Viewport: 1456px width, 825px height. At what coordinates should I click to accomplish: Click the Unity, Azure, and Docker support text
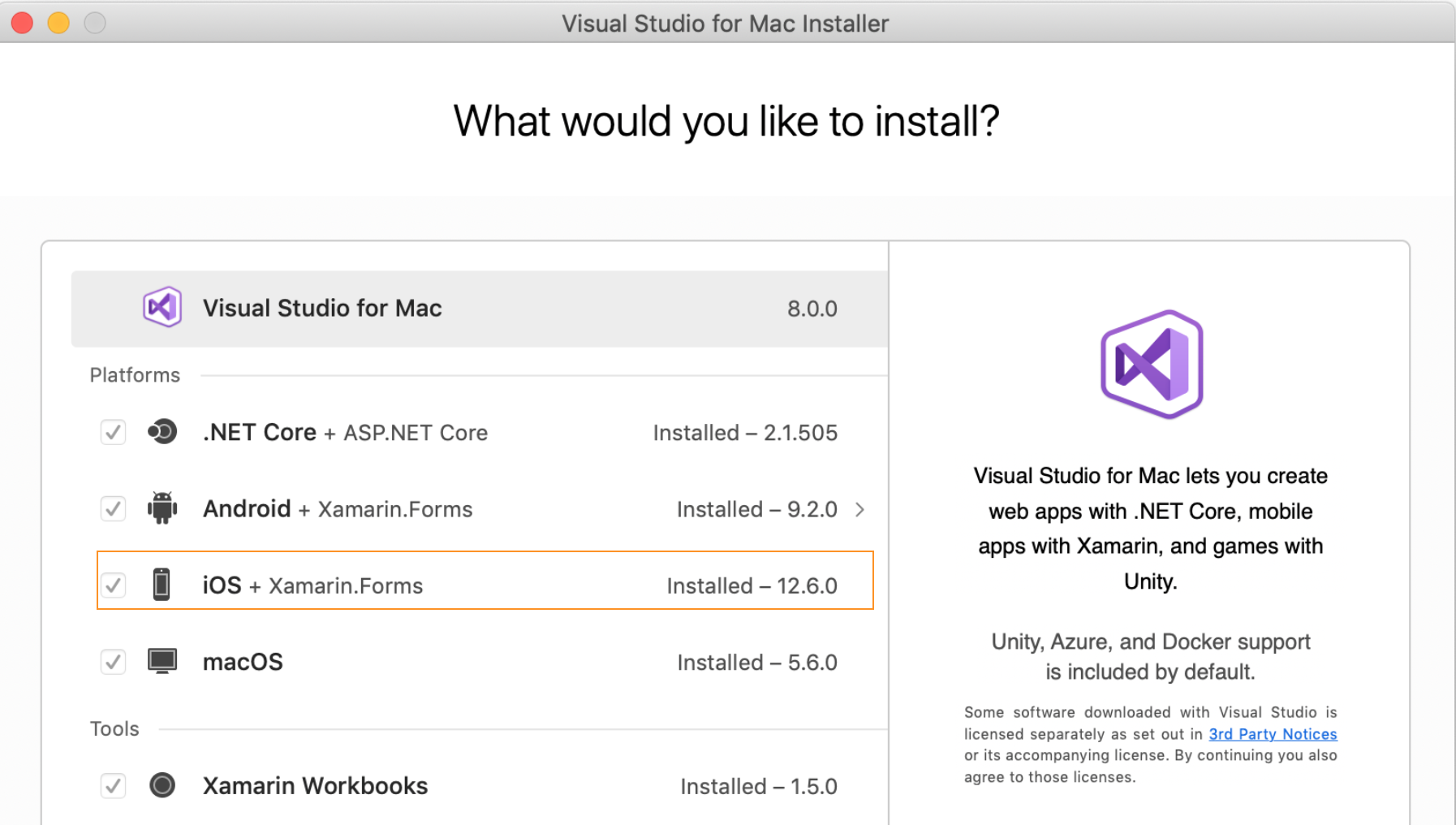pos(1150,656)
